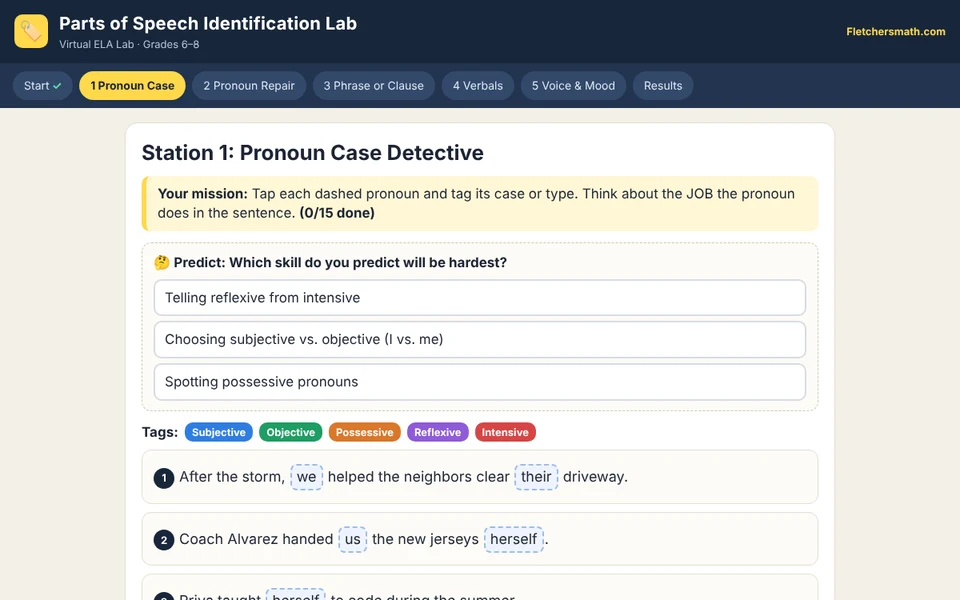Click 'Virtual ELA Lab · Grades 6–8' subtitle

tap(129, 44)
